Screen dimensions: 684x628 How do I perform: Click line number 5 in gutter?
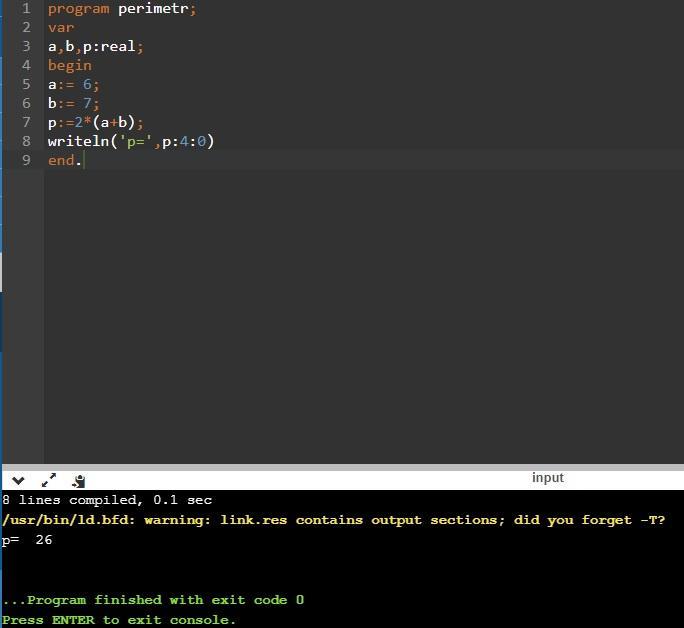(26, 84)
